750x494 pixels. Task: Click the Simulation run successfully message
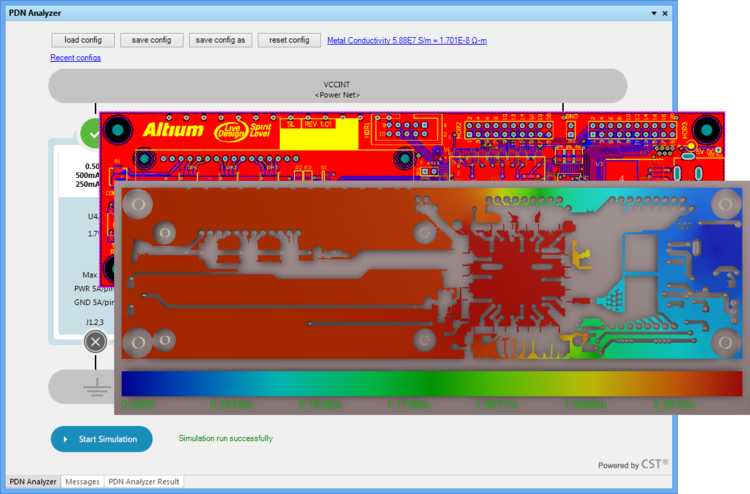226,438
